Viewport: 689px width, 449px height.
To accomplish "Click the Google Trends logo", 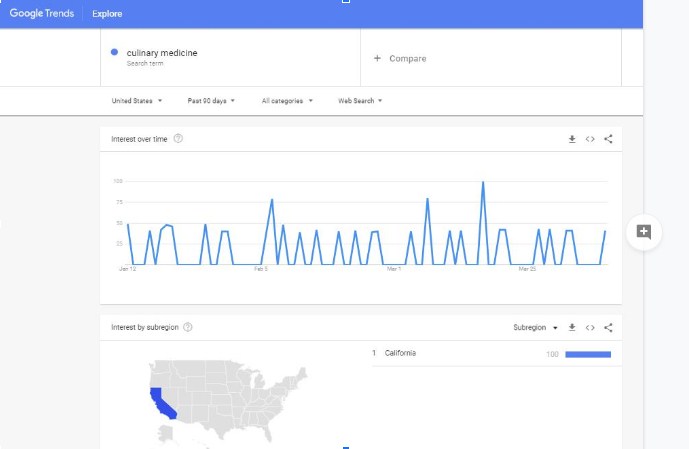I will click(42, 14).
